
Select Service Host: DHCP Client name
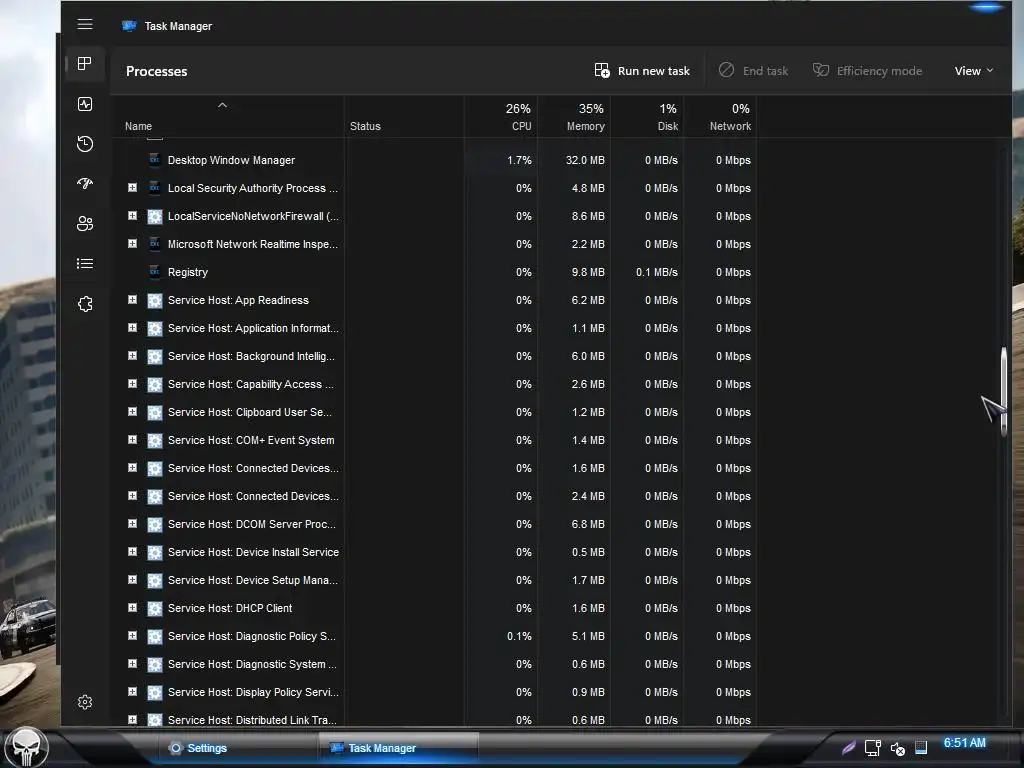coord(230,609)
